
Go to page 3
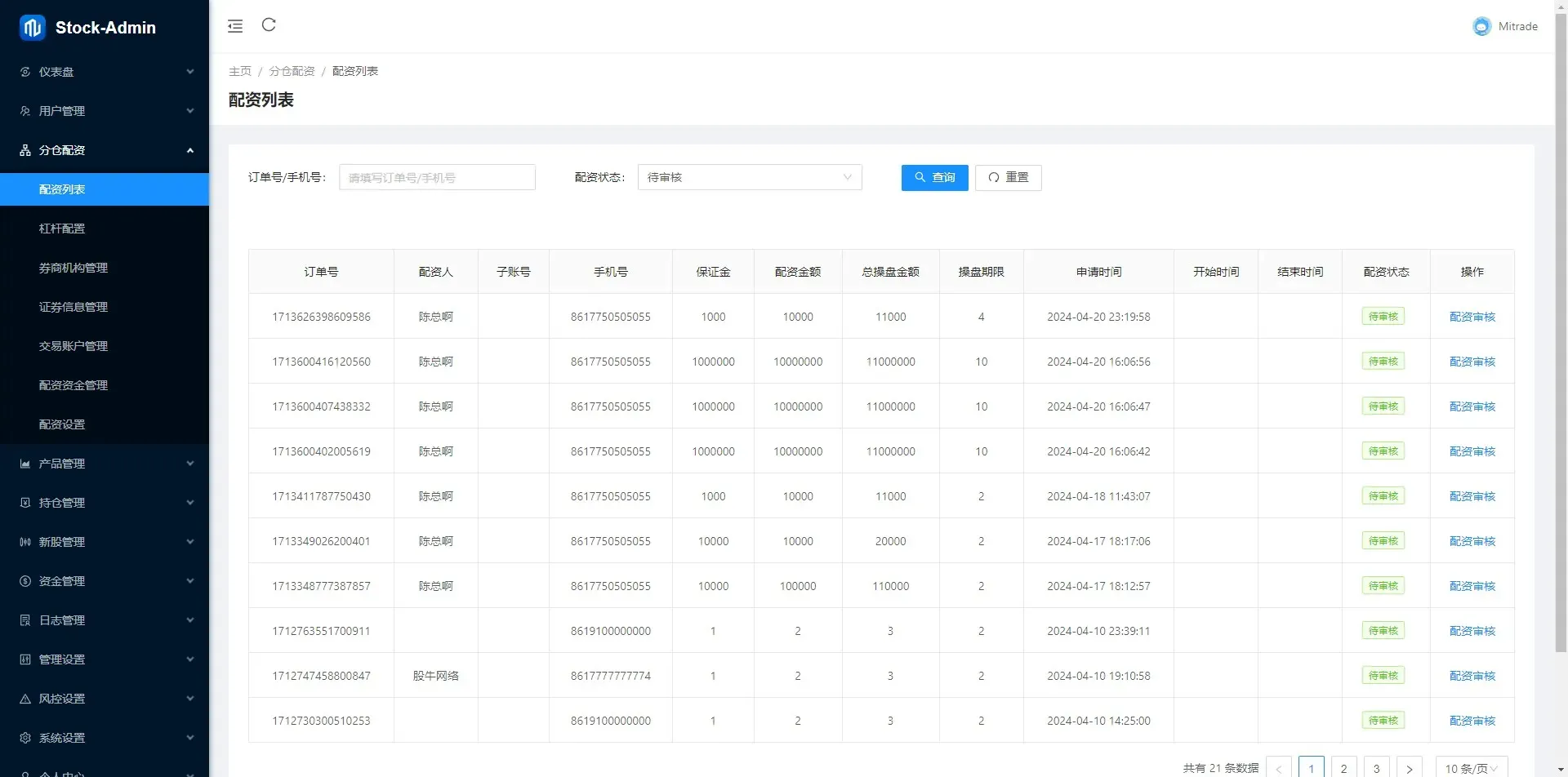1377,769
